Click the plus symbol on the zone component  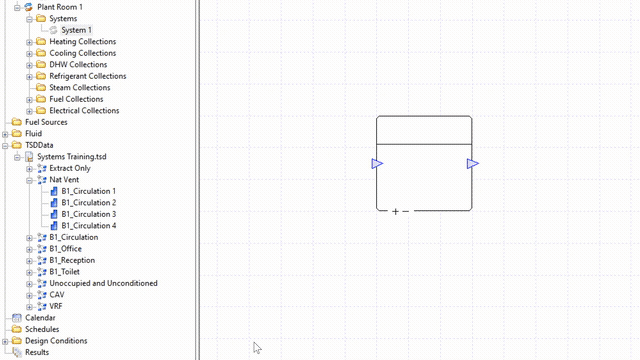tap(395, 211)
